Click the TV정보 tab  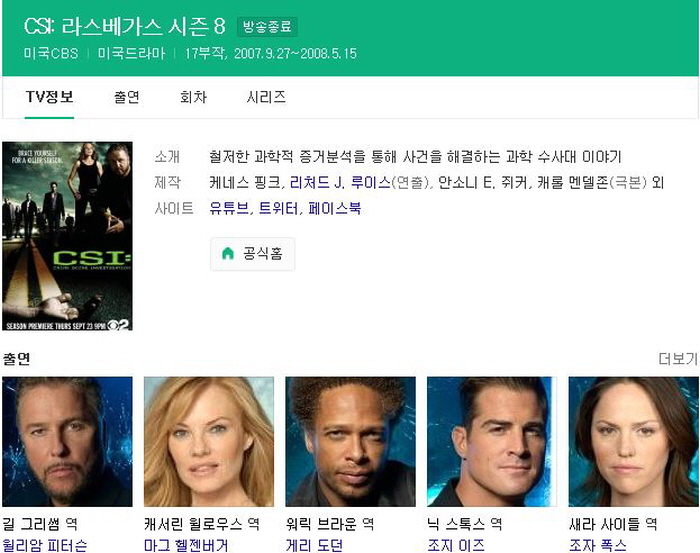pyautogui.click(x=50, y=97)
